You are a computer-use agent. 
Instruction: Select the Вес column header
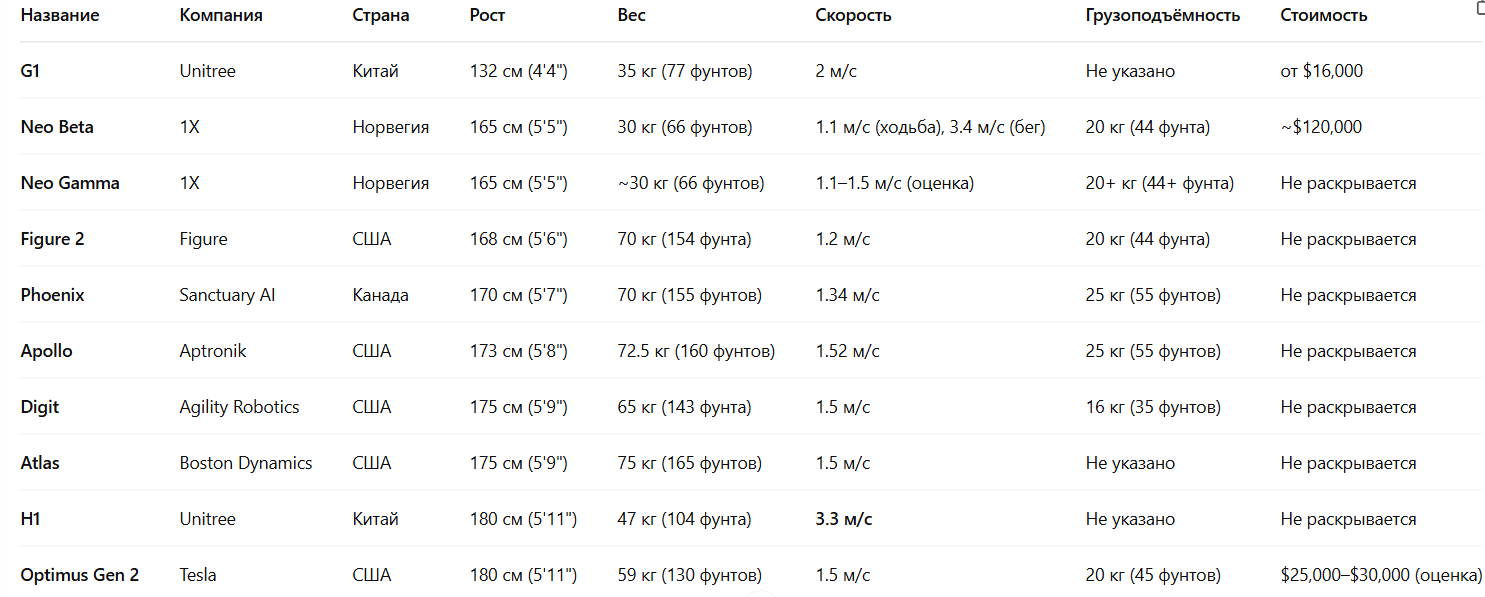pos(631,16)
